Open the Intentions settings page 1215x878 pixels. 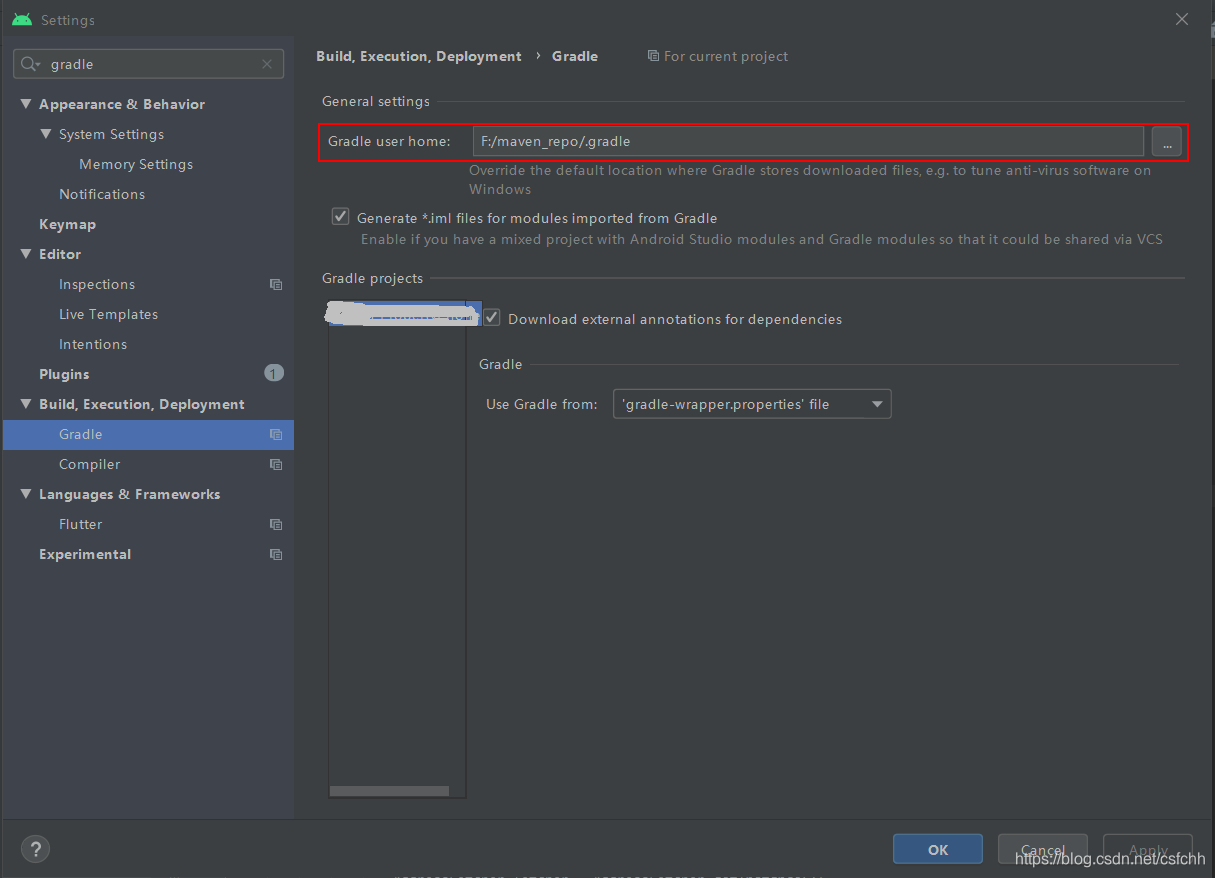[x=93, y=344]
